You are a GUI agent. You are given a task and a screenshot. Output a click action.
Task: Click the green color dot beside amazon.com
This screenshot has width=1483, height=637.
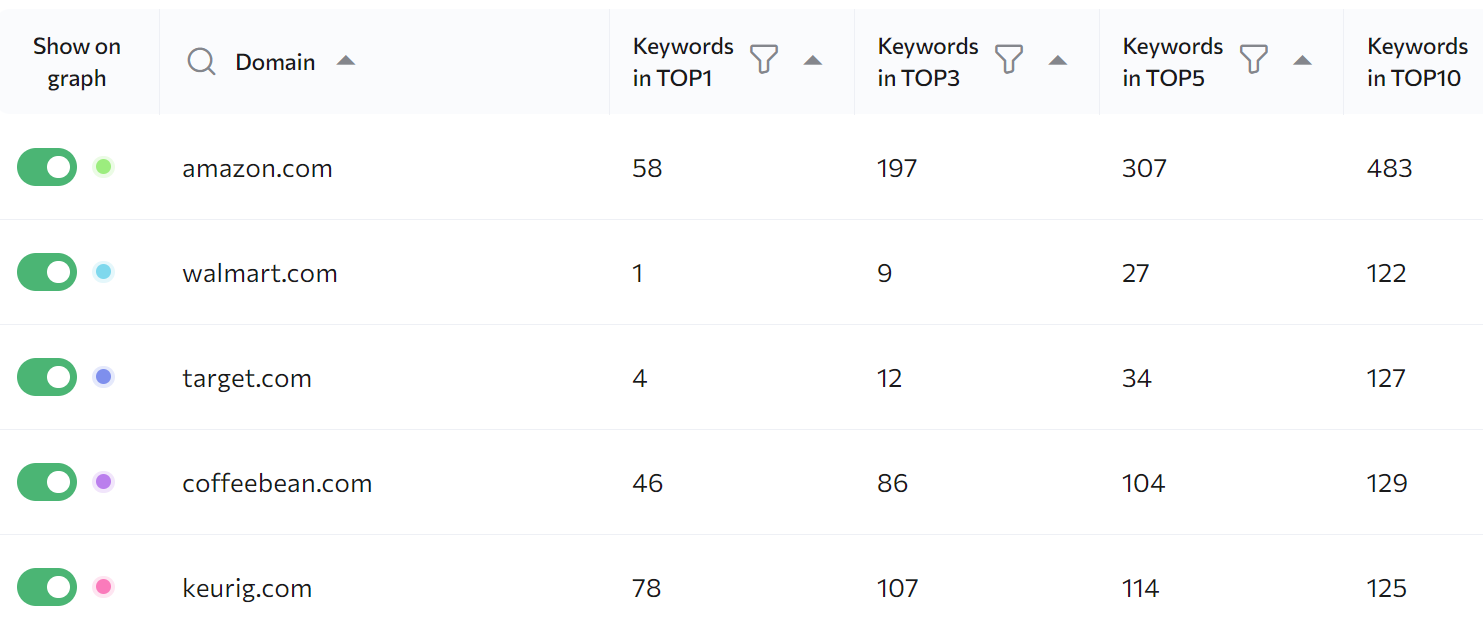point(103,167)
